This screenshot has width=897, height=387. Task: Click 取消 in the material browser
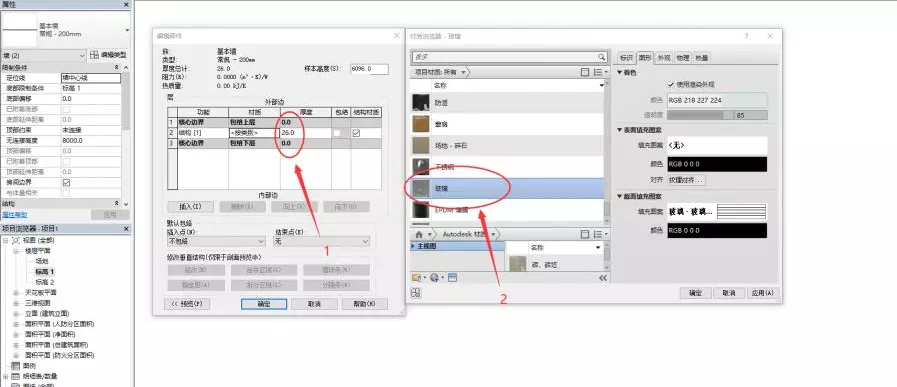pos(728,293)
